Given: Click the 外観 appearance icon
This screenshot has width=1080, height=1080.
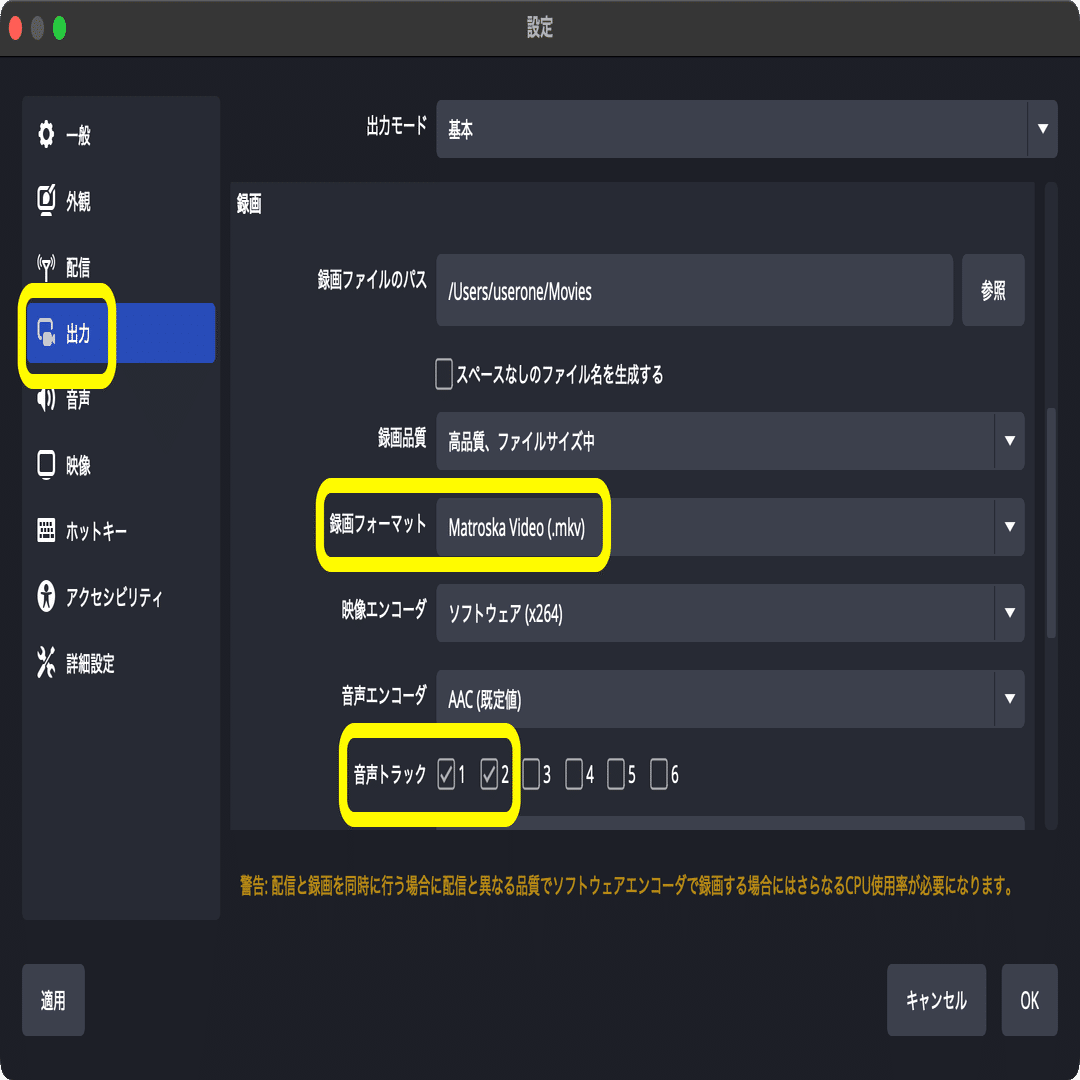Looking at the screenshot, I should pyautogui.click(x=46, y=200).
